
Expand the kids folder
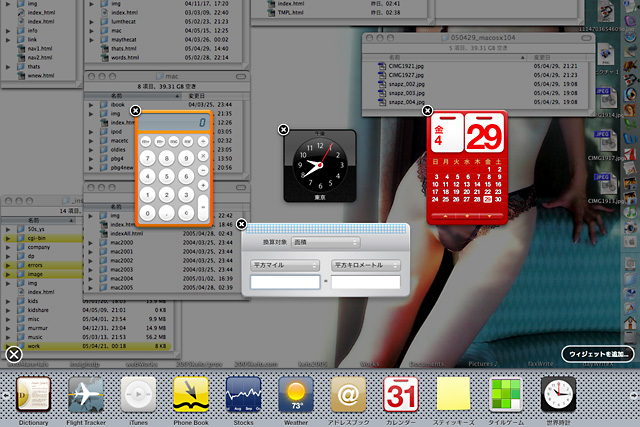[8, 301]
